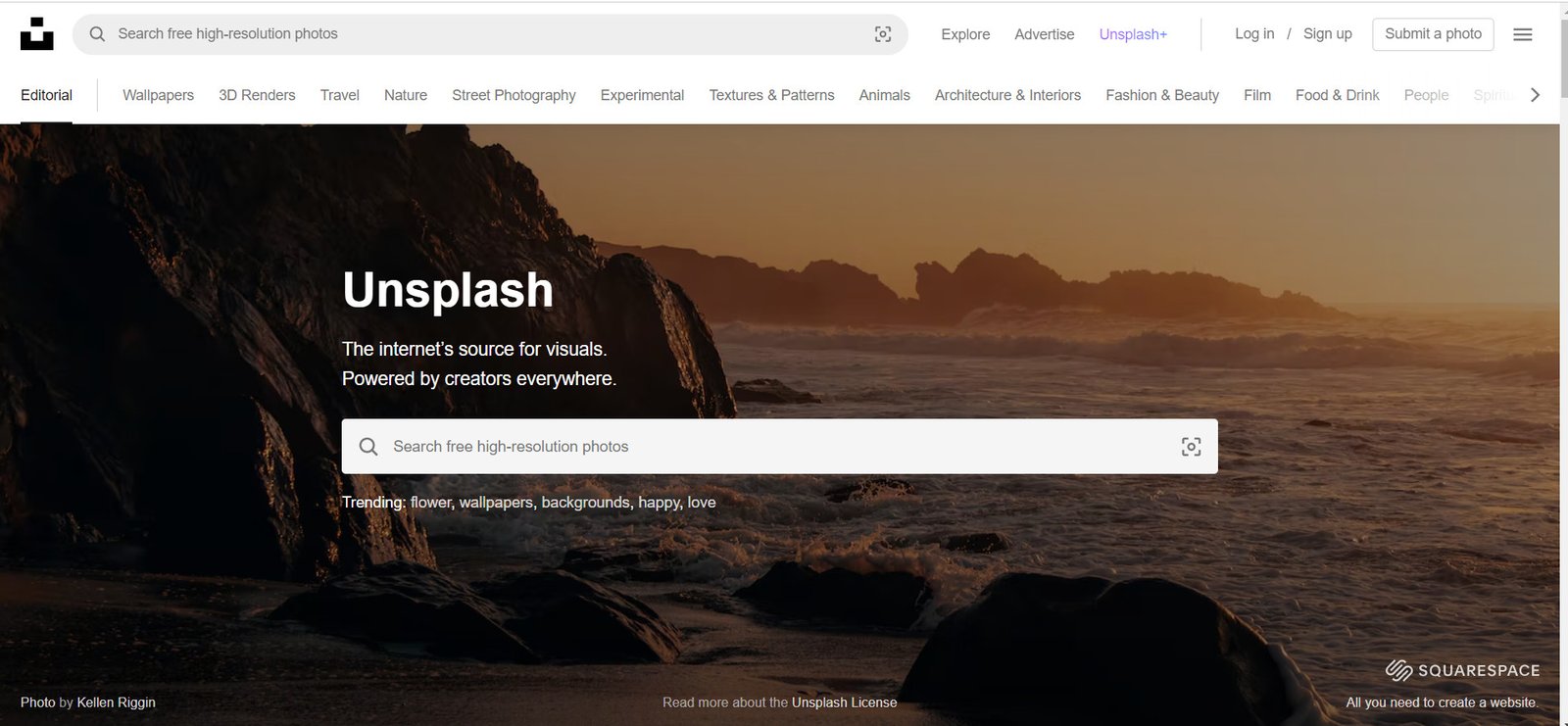The image size is (1568, 726).
Task: Open the hamburger menu icon
Action: pyautogui.click(x=1523, y=34)
